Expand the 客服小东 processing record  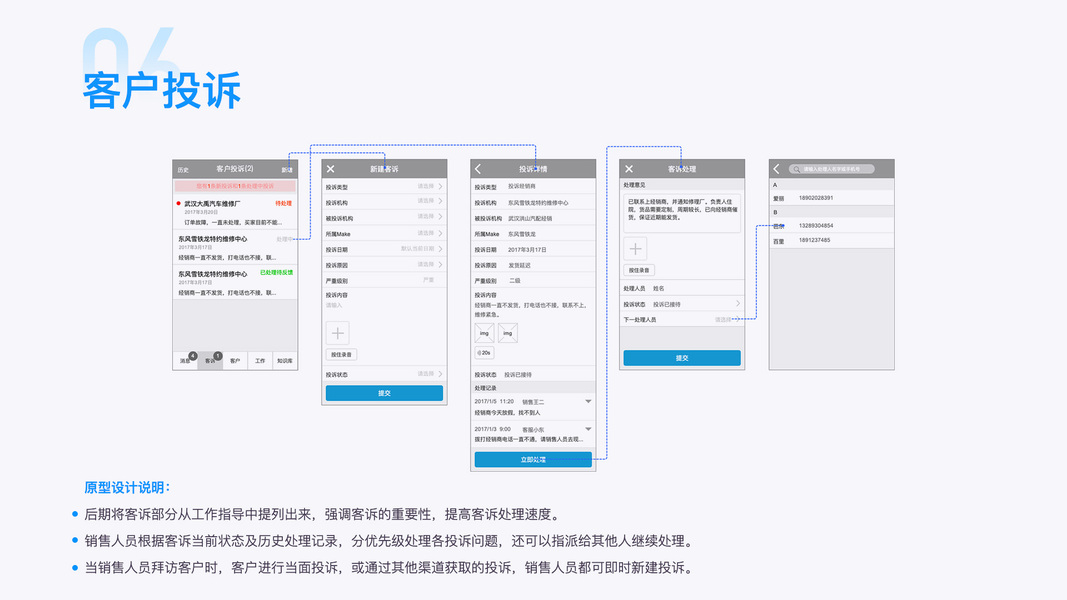pyautogui.click(x=588, y=429)
